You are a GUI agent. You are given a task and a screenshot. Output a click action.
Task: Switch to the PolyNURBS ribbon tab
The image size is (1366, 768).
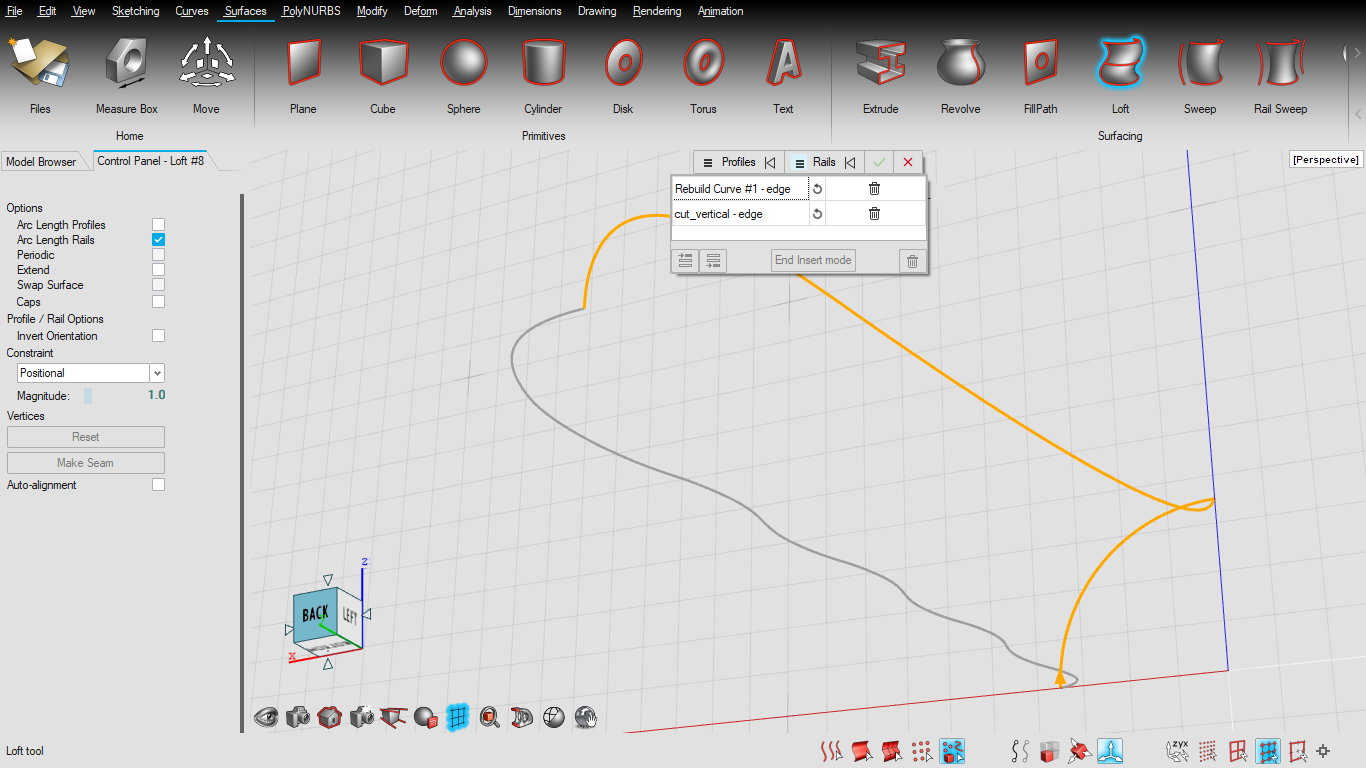[310, 11]
